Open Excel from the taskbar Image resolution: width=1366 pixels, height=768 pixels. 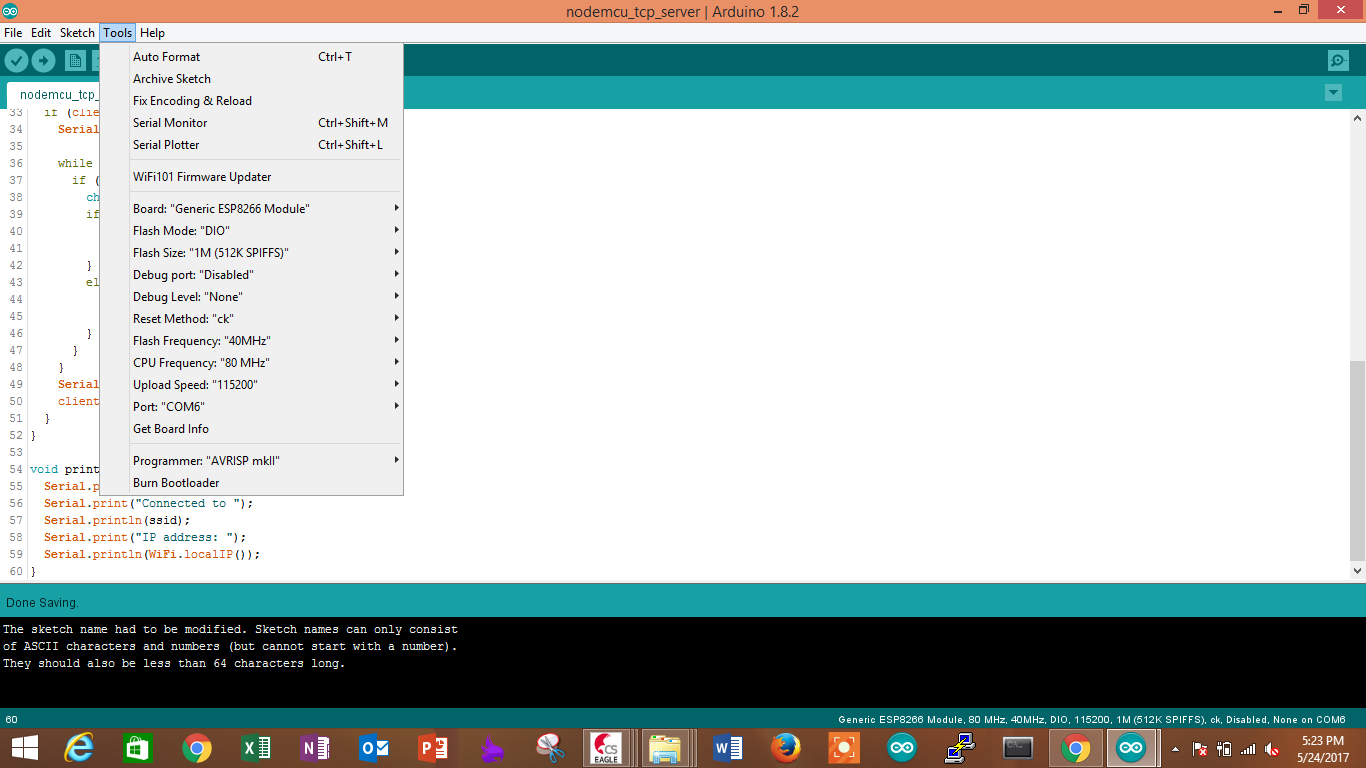click(x=256, y=748)
